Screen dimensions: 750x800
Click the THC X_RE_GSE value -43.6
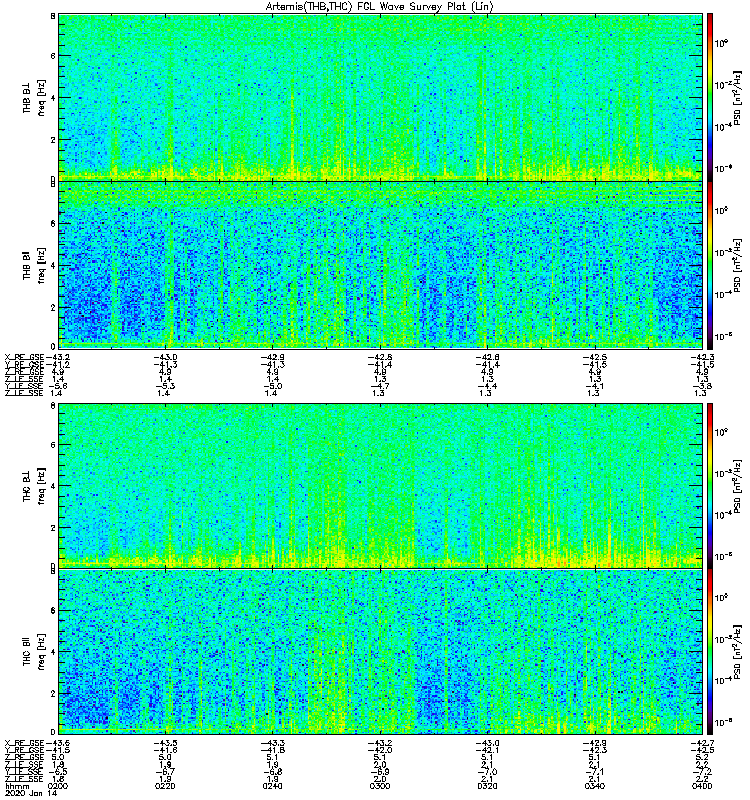point(57,743)
